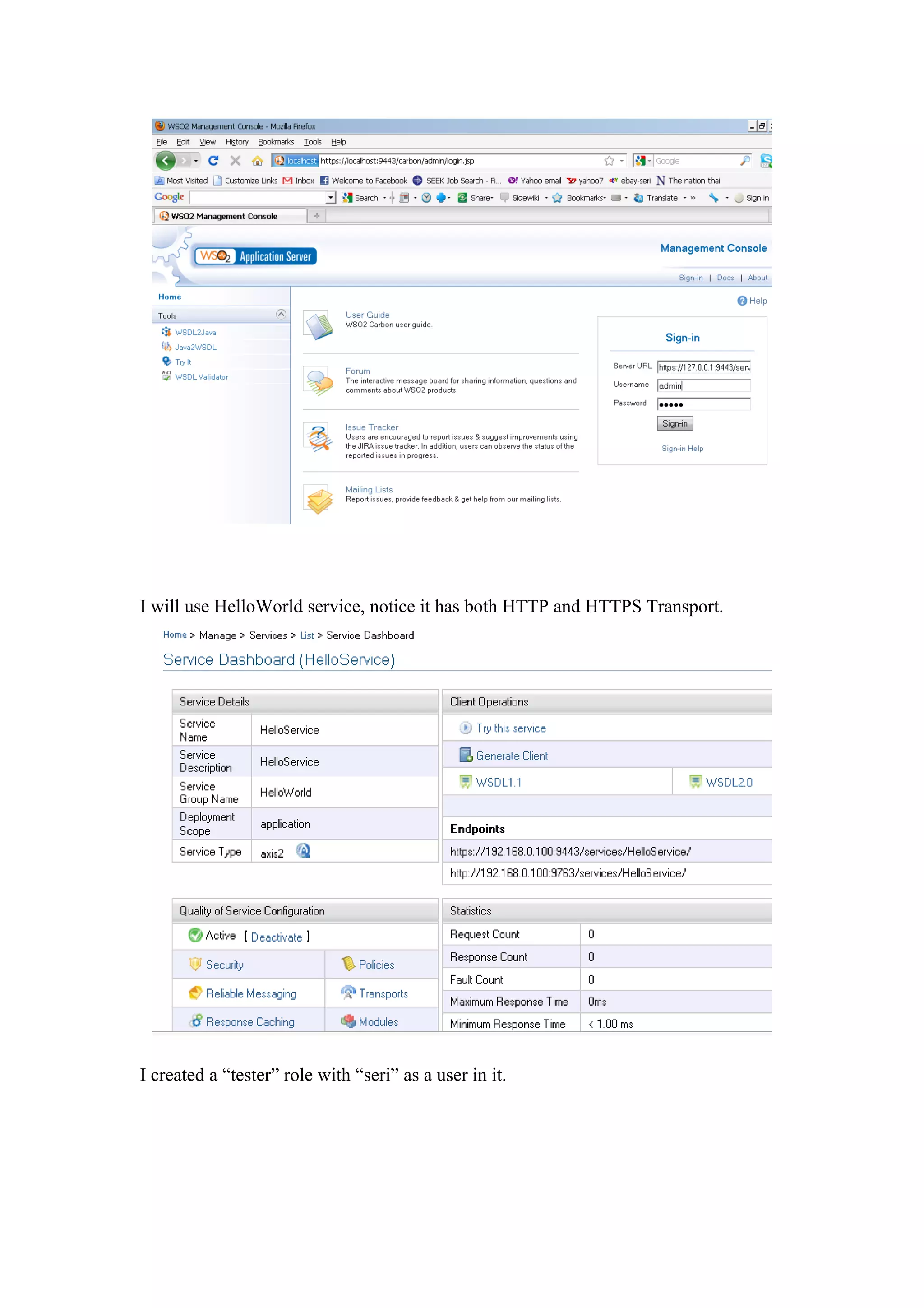Screen dimensions: 924x1308
Task: Click the Security shield icon
Action: (x=195, y=964)
